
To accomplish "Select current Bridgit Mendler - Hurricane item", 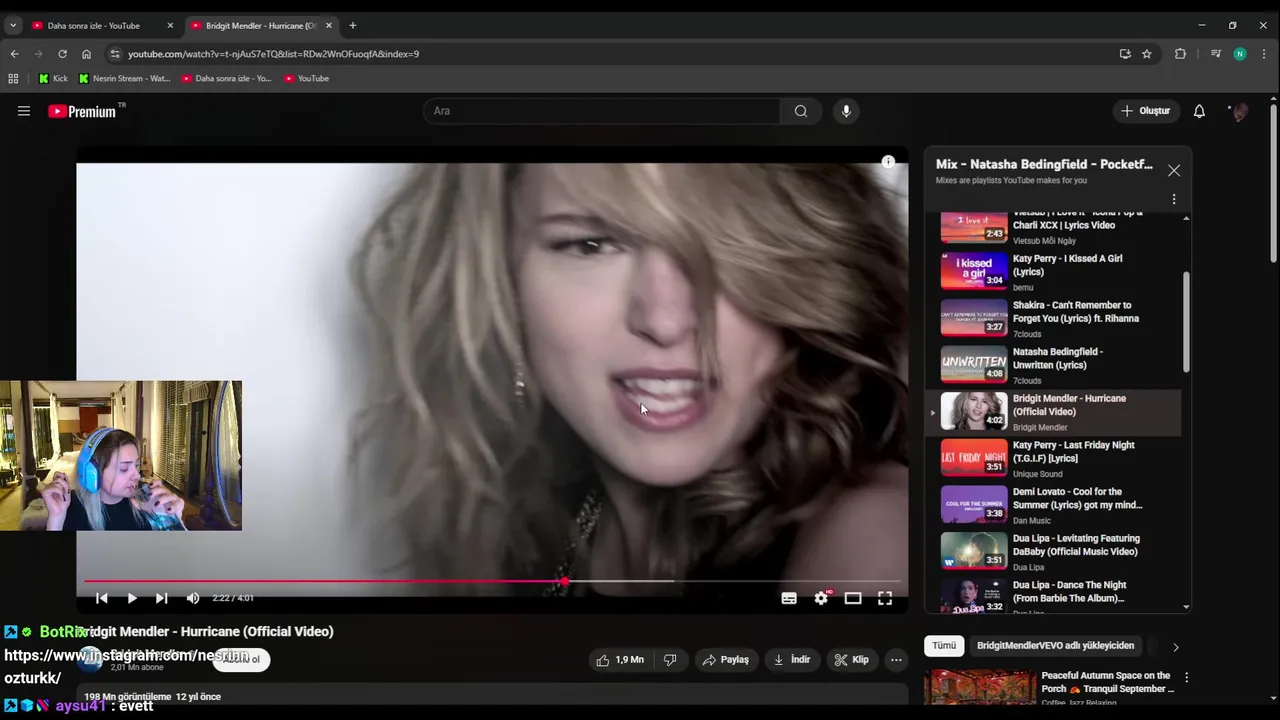I will point(1053,412).
